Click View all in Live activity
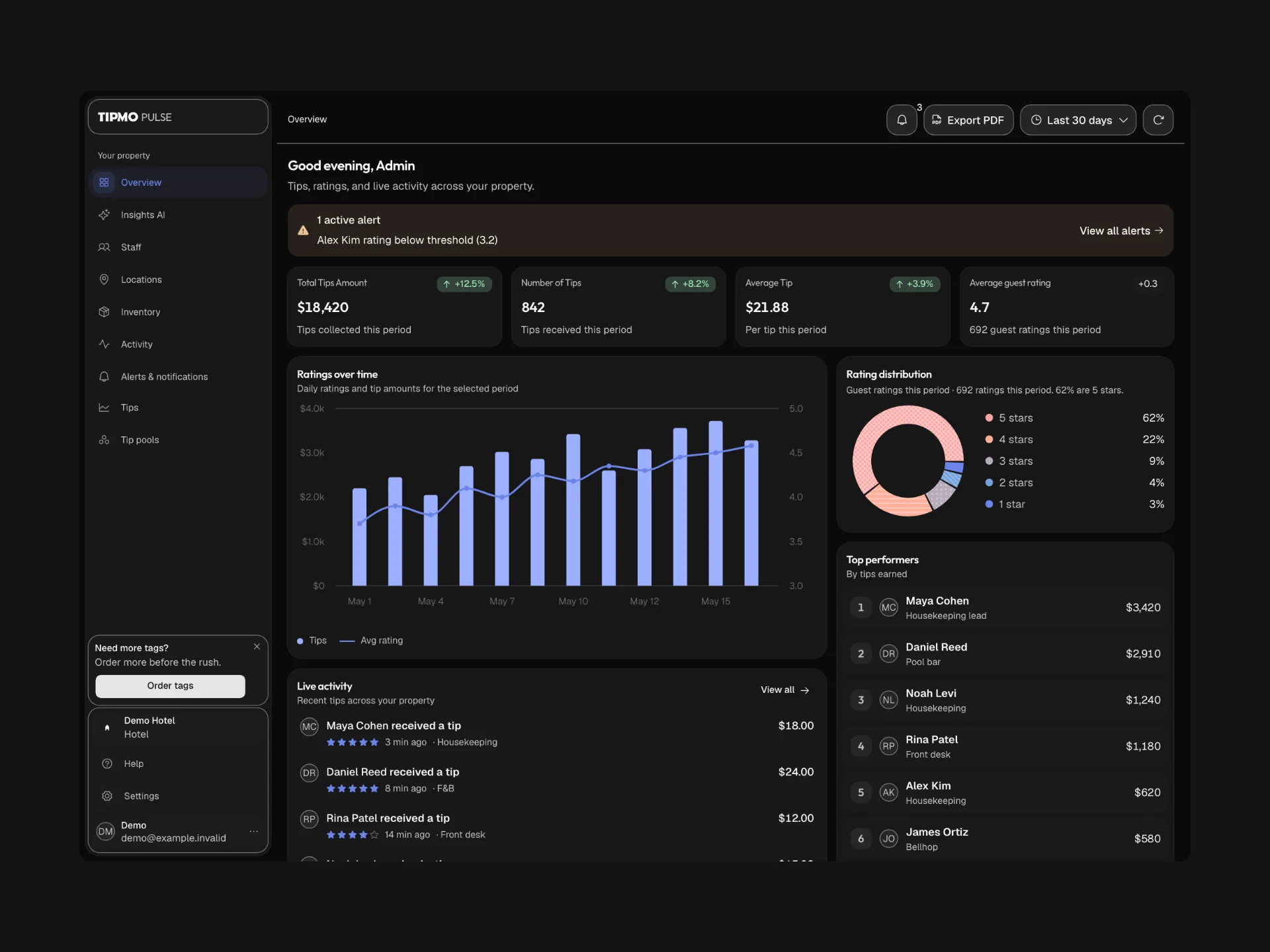1270x952 pixels. pos(785,690)
